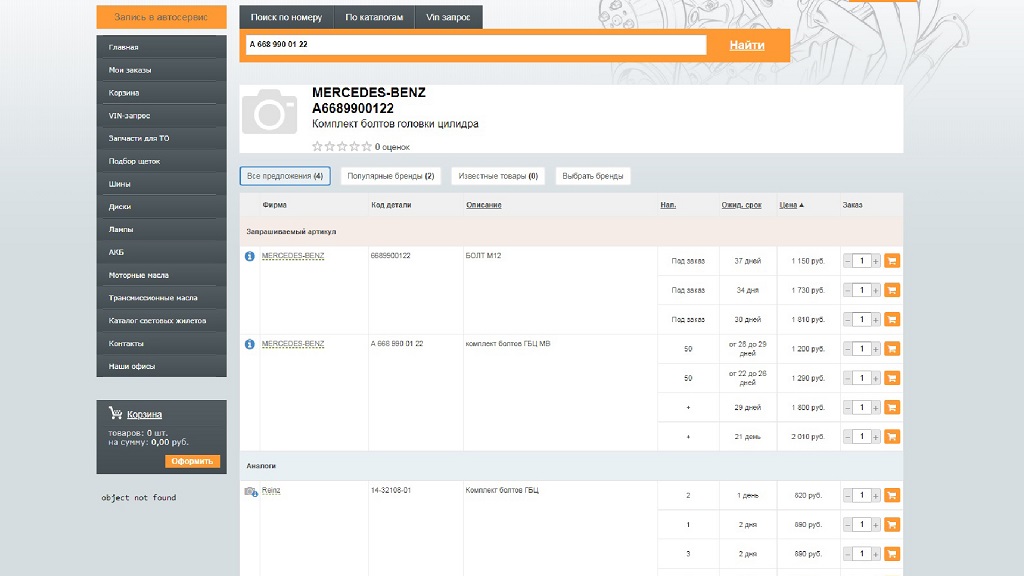Open info icon for MERCEDES-BENZ 6689900122
The image size is (1024, 576).
(x=250, y=256)
